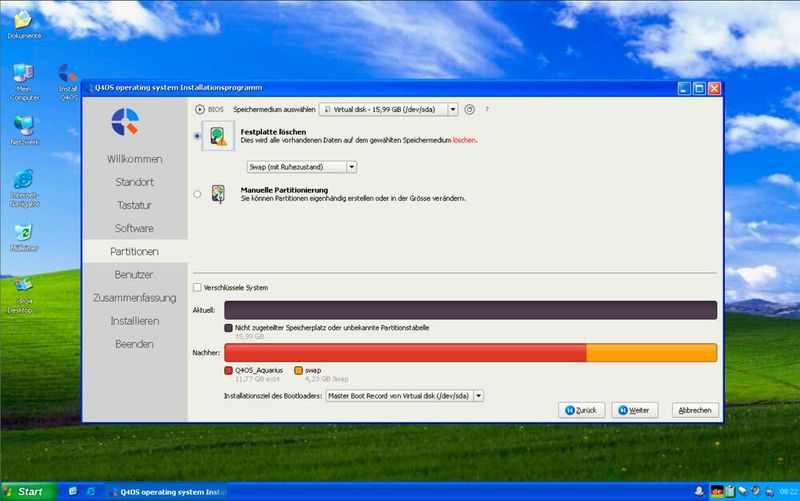Select the Partitionen step
Viewport: 800px width, 501px height.
[x=135, y=252]
